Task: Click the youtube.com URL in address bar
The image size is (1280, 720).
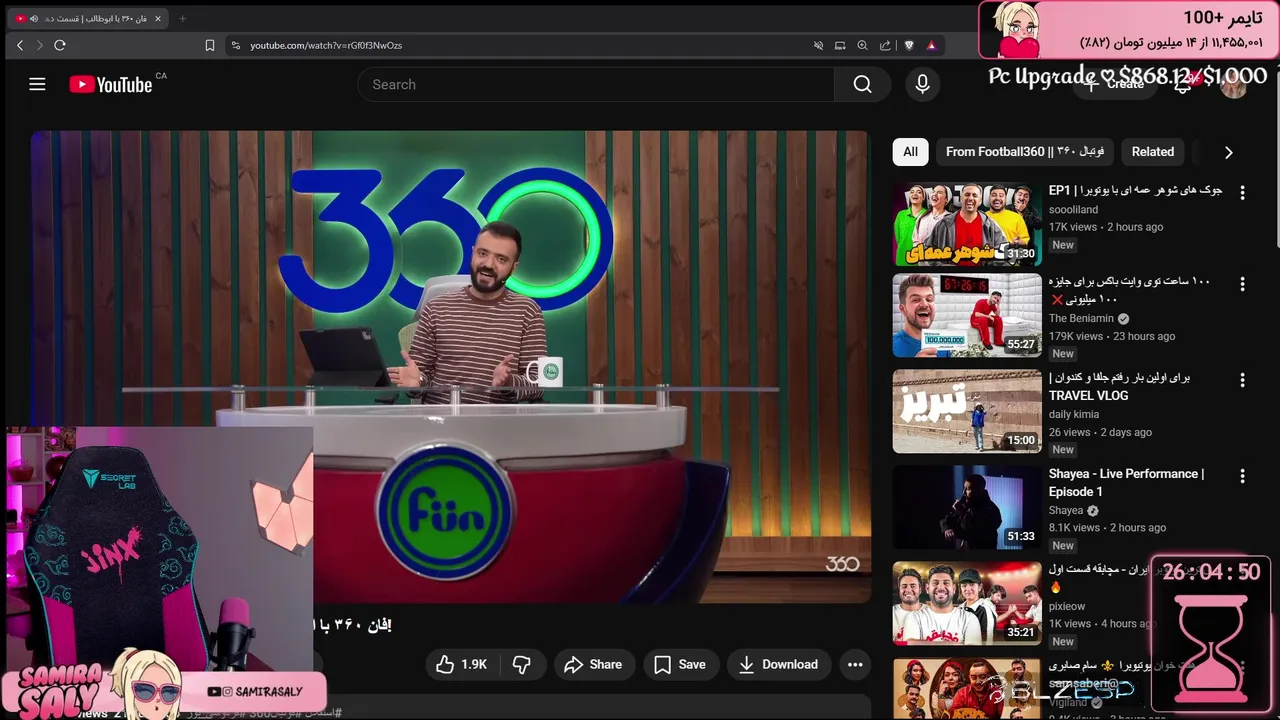Action: point(326,45)
